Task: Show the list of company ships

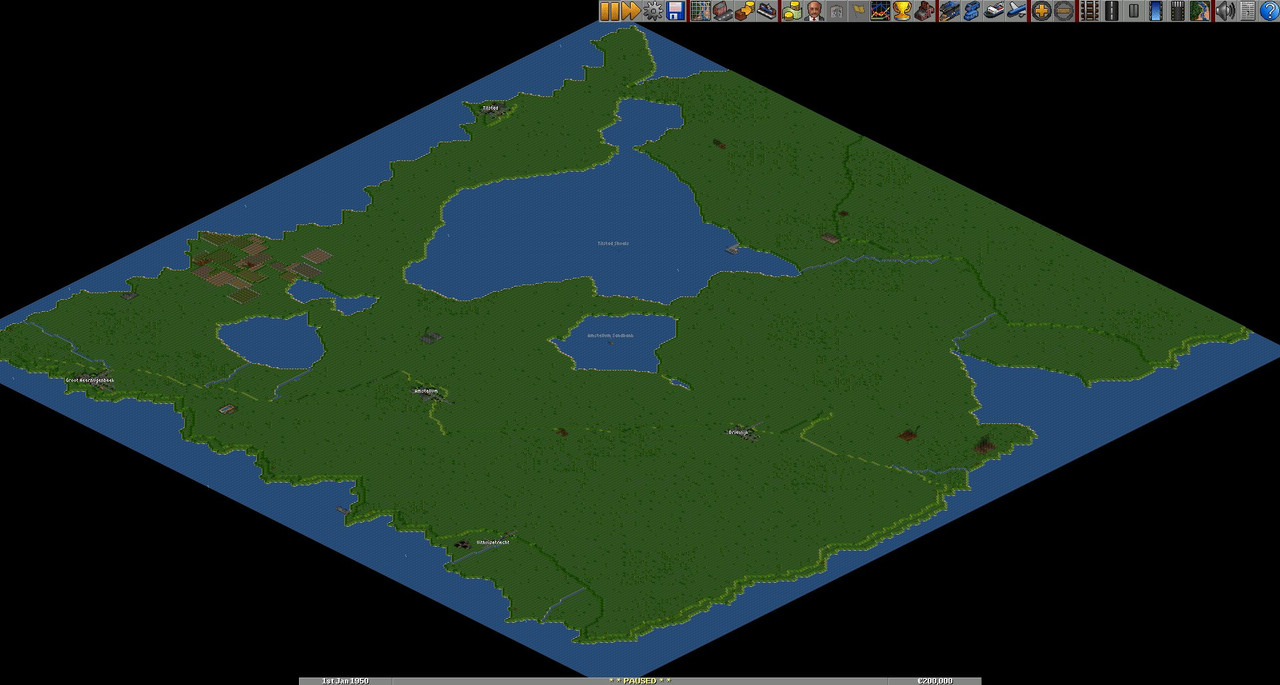Action: 992,11
